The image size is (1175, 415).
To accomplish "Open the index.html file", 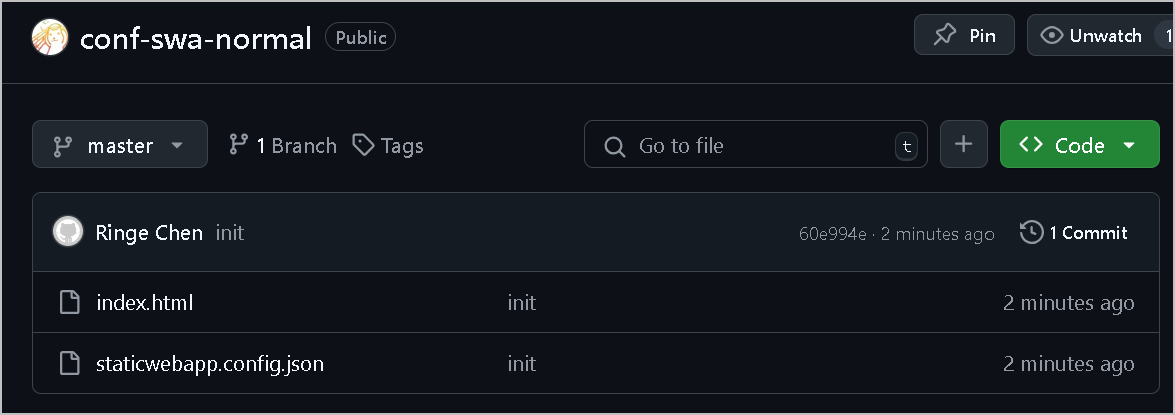I will [x=145, y=302].
